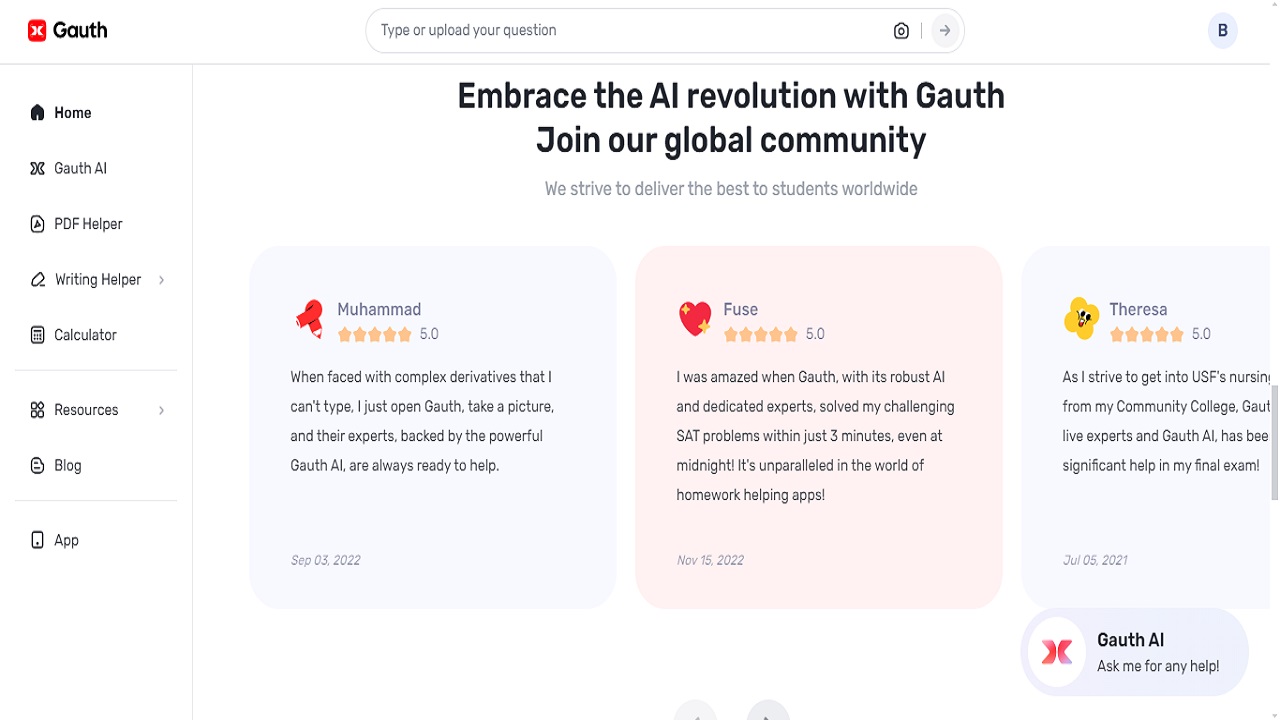The height and width of the screenshot is (720, 1280).
Task: Open the Gauth AI chat bubble
Action: pyautogui.click(x=1134, y=651)
